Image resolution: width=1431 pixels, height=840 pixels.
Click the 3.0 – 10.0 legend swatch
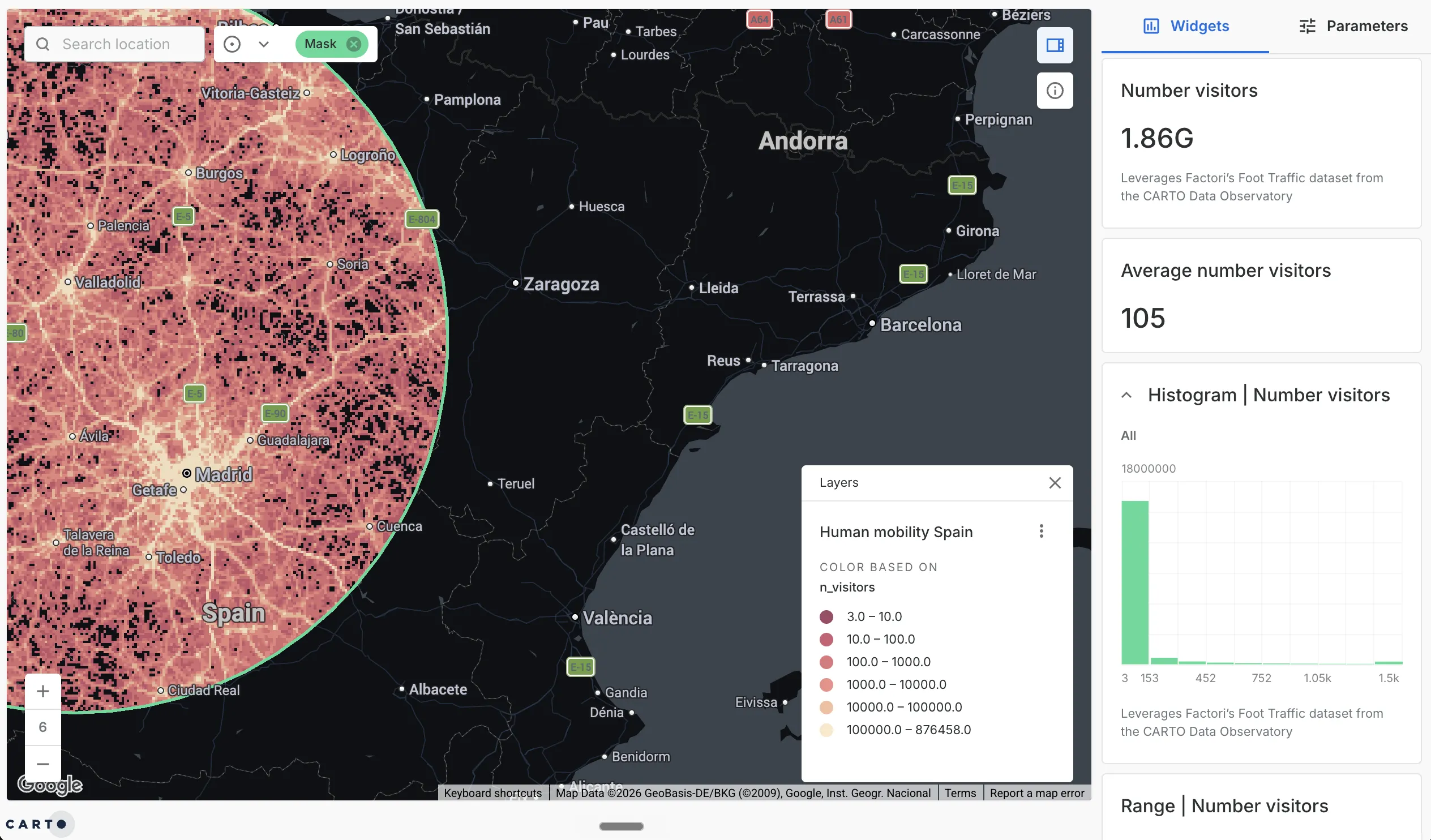(826, 617)
